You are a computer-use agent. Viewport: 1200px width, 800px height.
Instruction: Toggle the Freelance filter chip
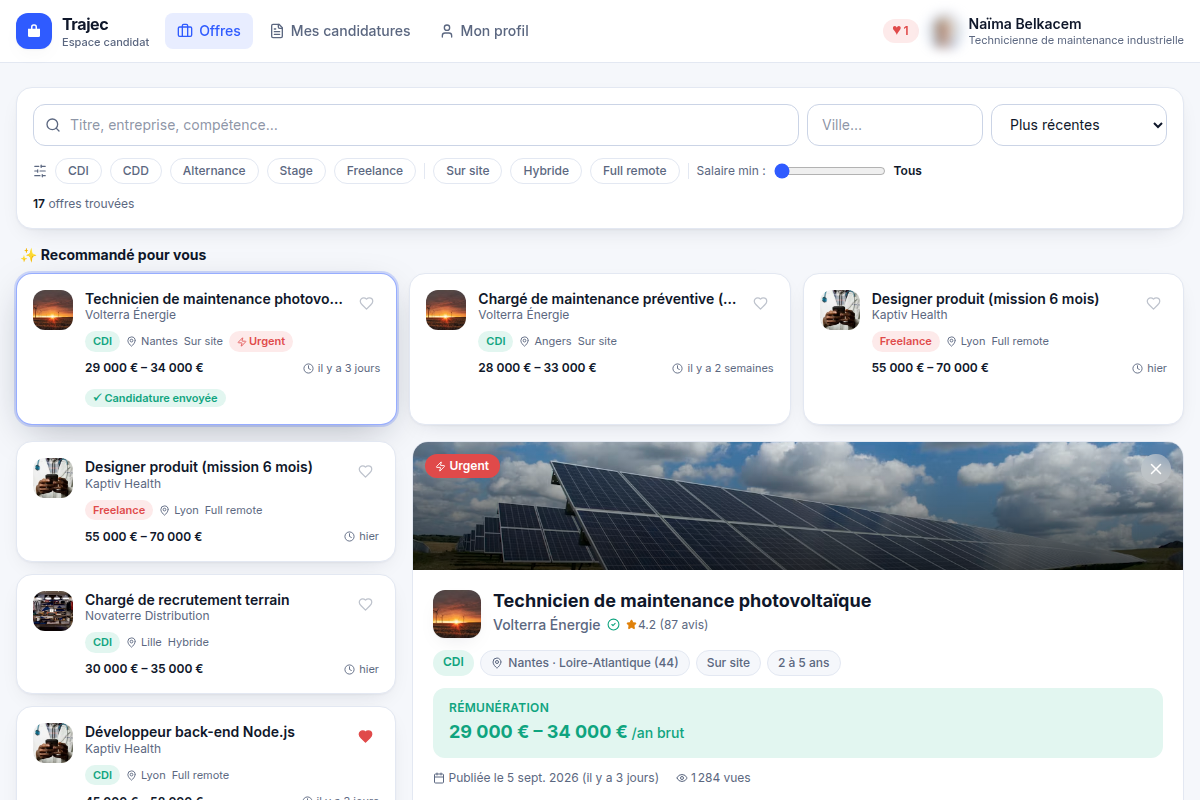pyautogui.click(x=375, y=171)
